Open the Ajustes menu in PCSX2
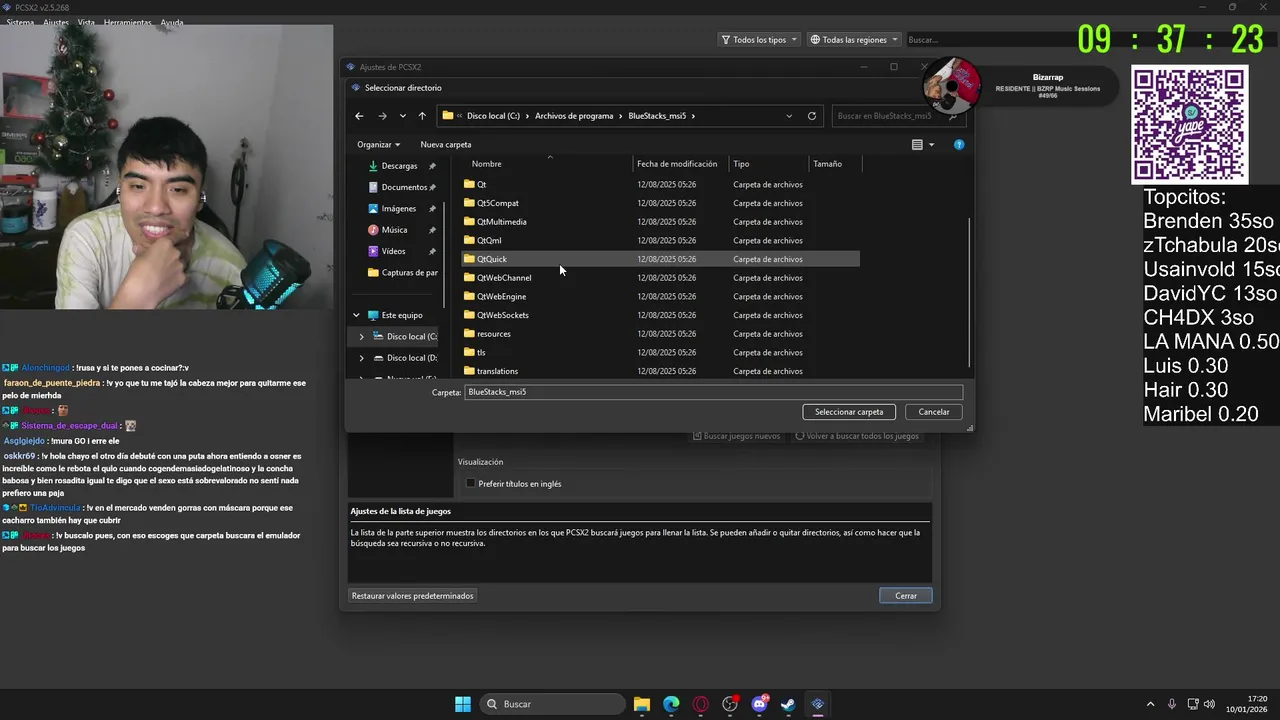1280x720 pixels. point(56,22)
